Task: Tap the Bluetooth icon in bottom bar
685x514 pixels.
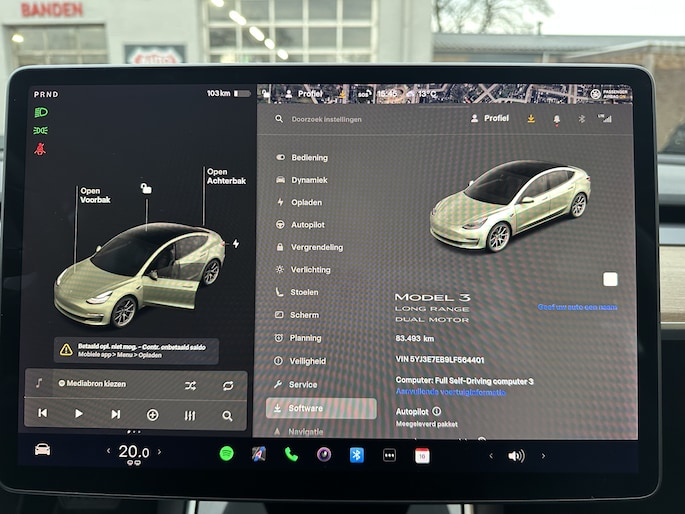Action: (356, 455)
